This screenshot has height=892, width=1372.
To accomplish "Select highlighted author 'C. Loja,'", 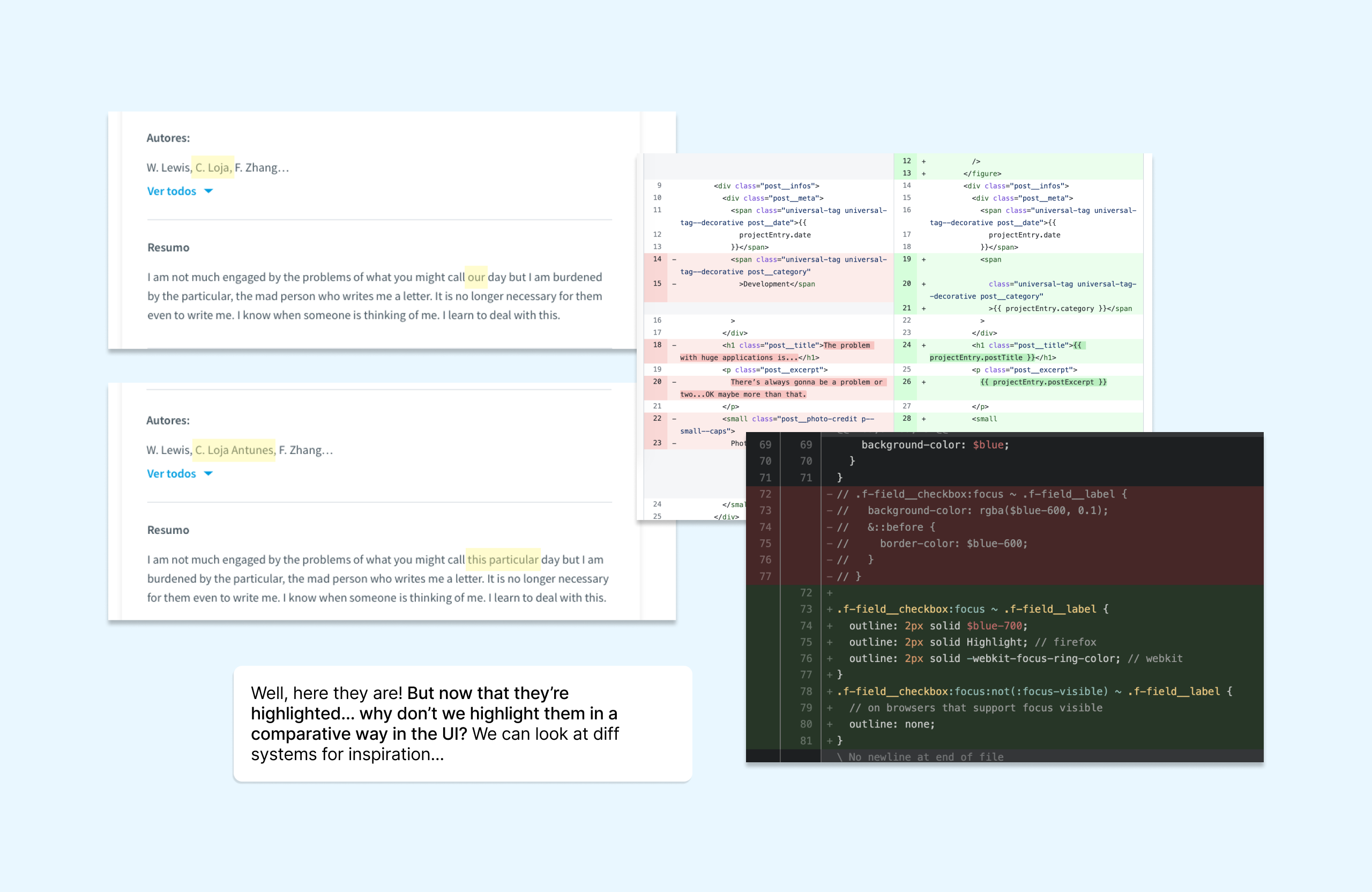I will tap(213, 167).
